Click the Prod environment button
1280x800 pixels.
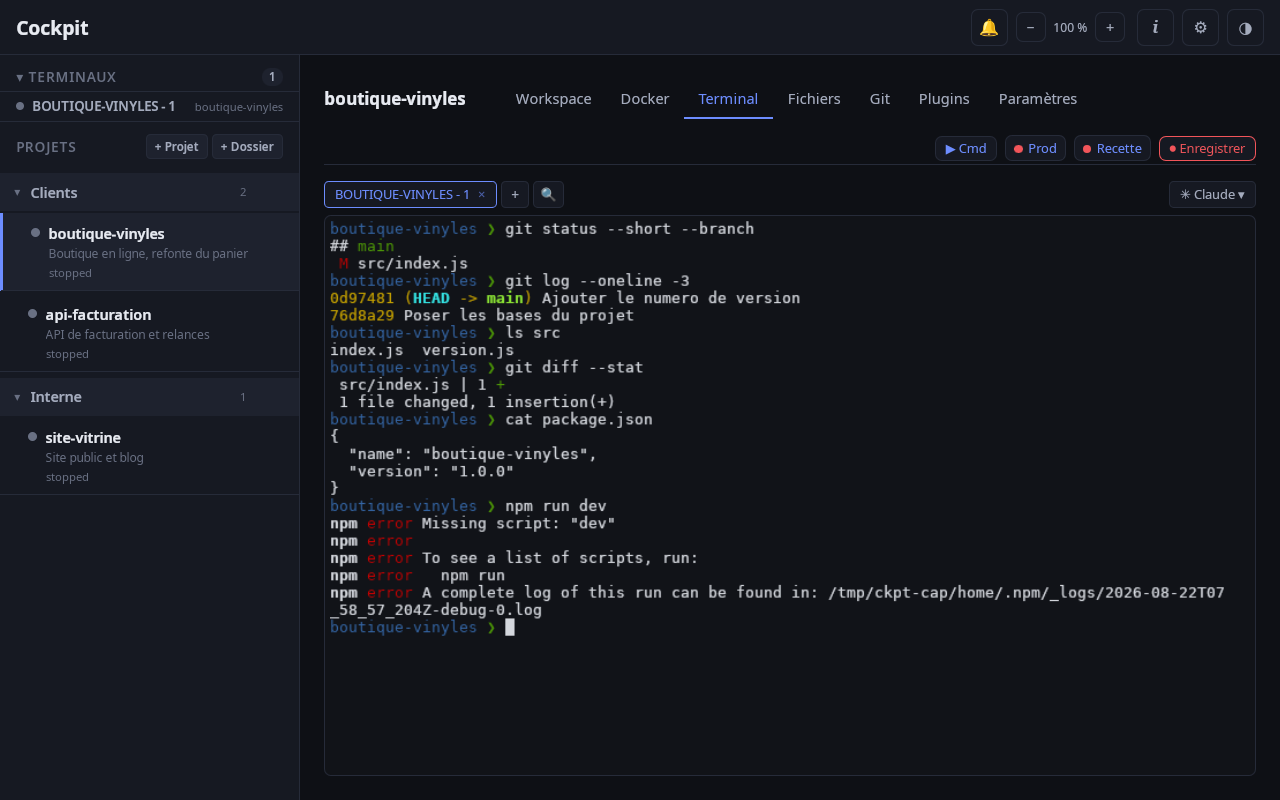tap(1035, 148)
